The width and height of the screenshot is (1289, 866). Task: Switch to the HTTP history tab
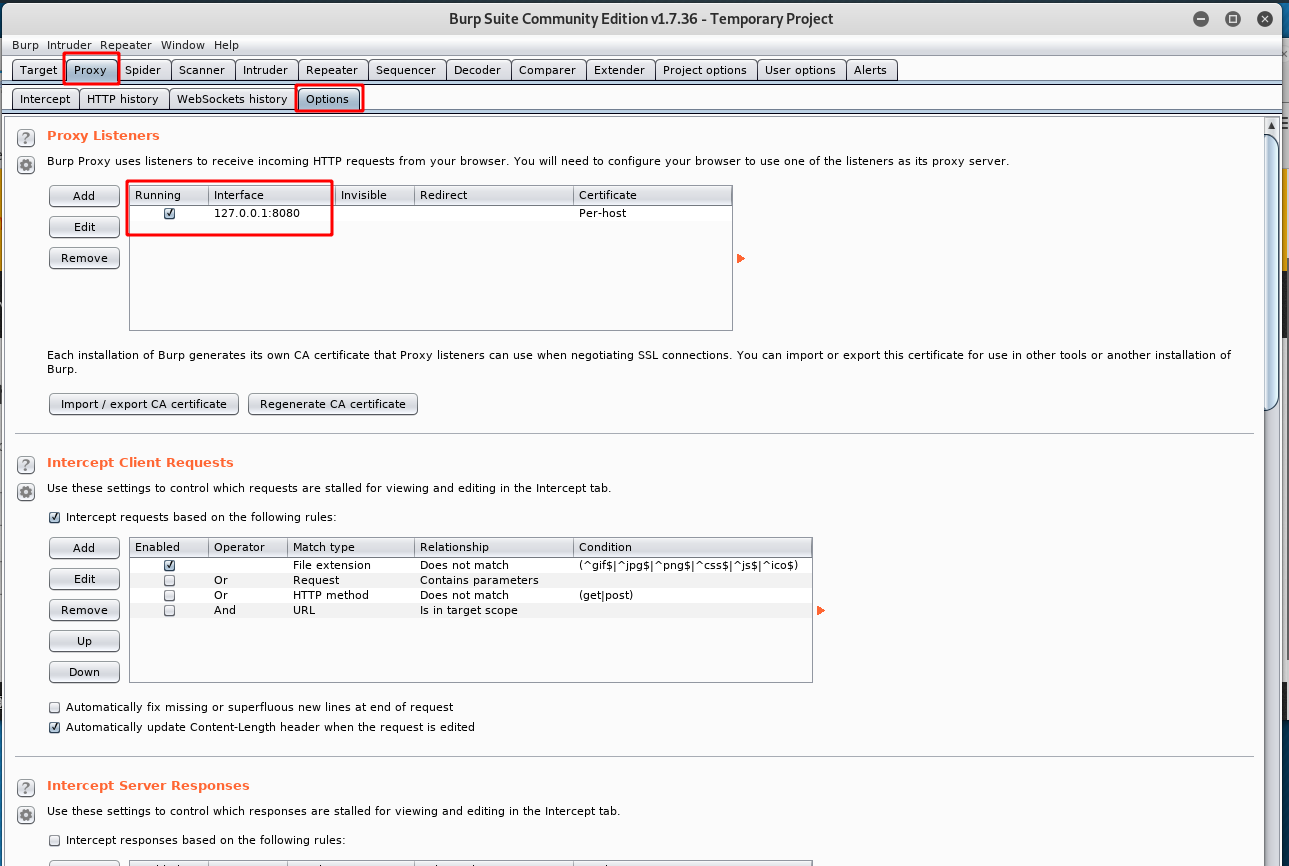[123, 98]
